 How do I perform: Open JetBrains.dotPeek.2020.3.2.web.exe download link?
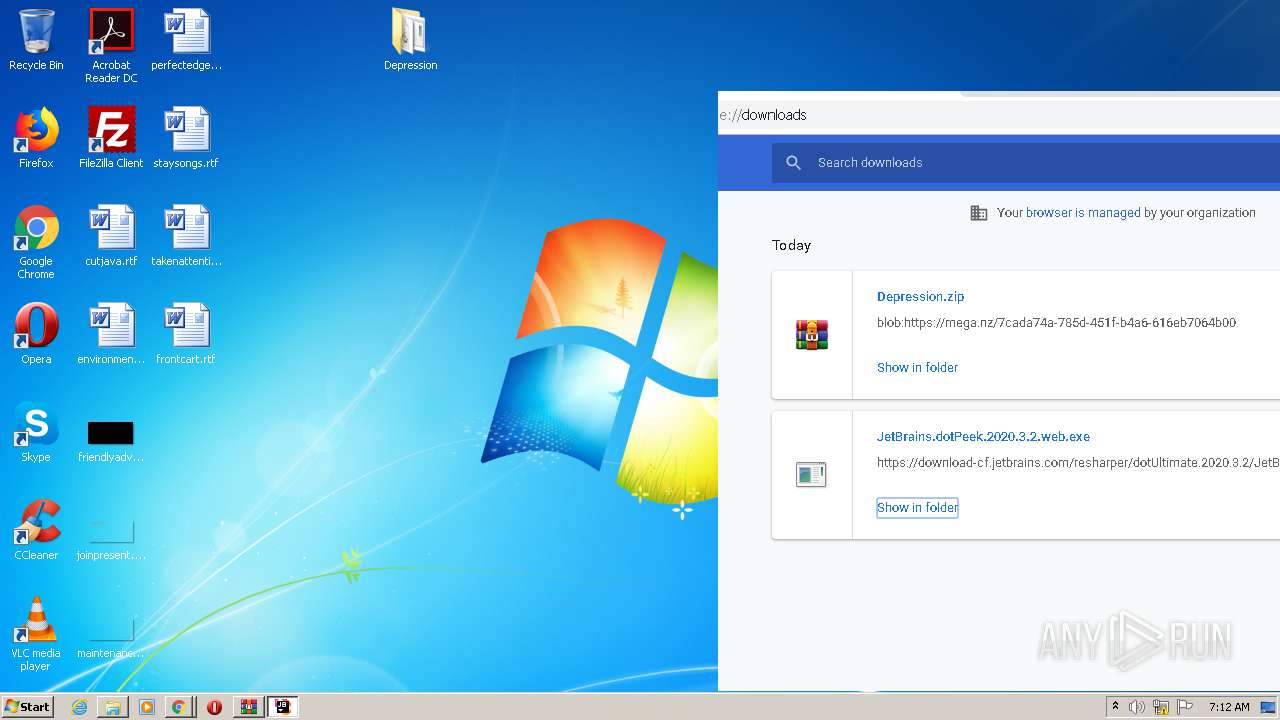pyautogui.click(x=983, y=436)
